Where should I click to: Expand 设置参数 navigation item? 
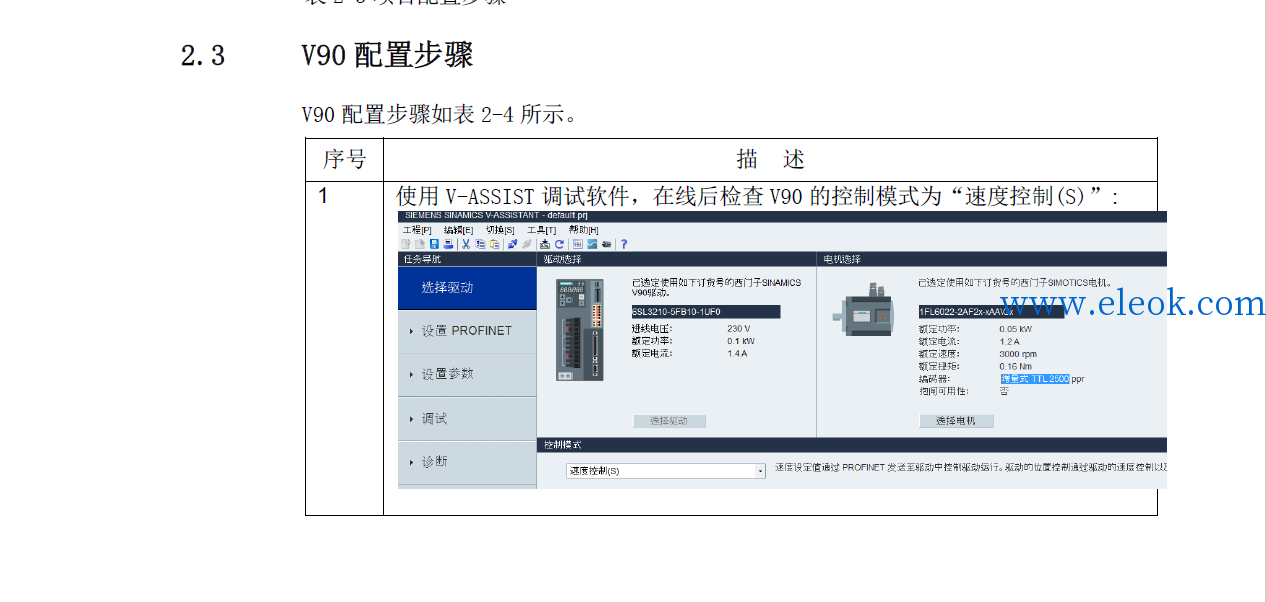[x=467, y=374]
